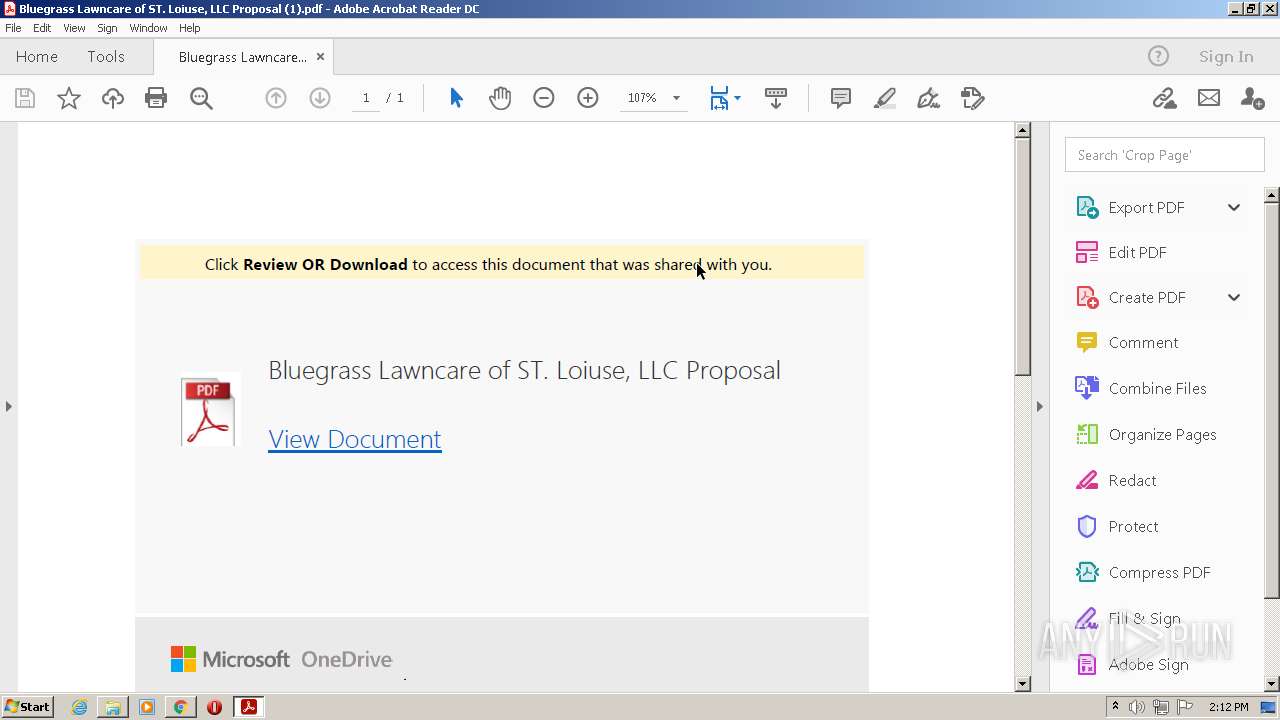Open the Help question mark icon
Image resolution: width=1280 pixels, height=720 pixels.
point(1158,56)
